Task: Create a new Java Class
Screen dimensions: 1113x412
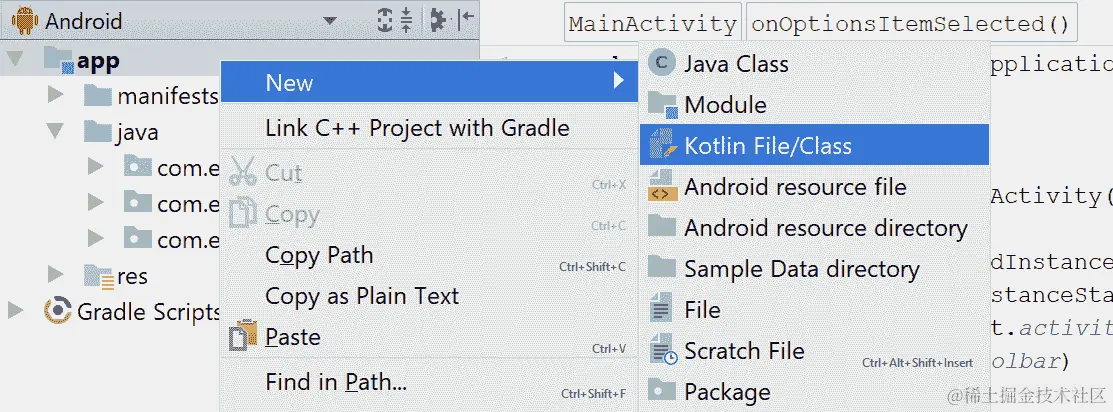Action: coord(814,63)
